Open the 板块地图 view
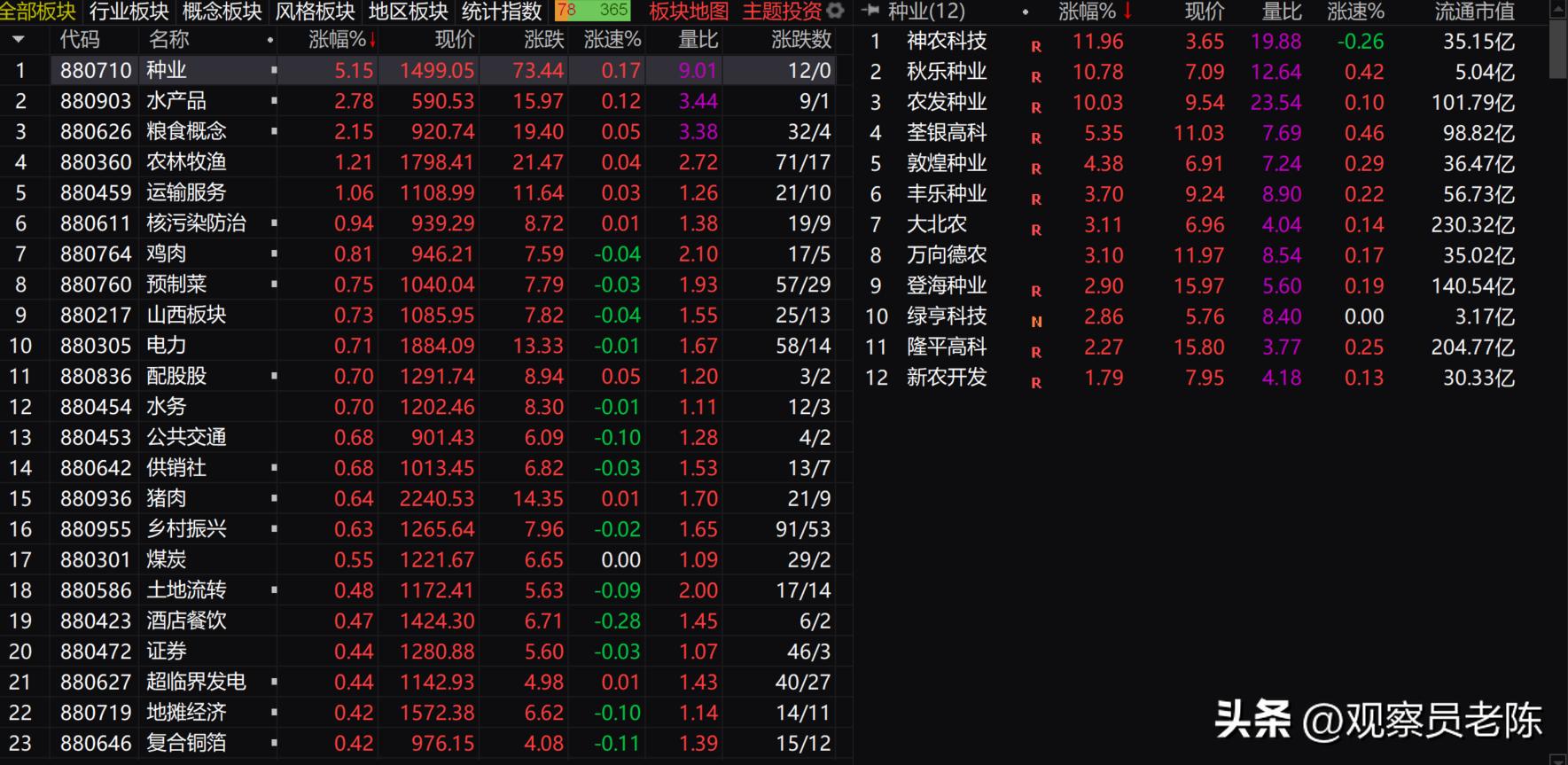 (689, 12)
